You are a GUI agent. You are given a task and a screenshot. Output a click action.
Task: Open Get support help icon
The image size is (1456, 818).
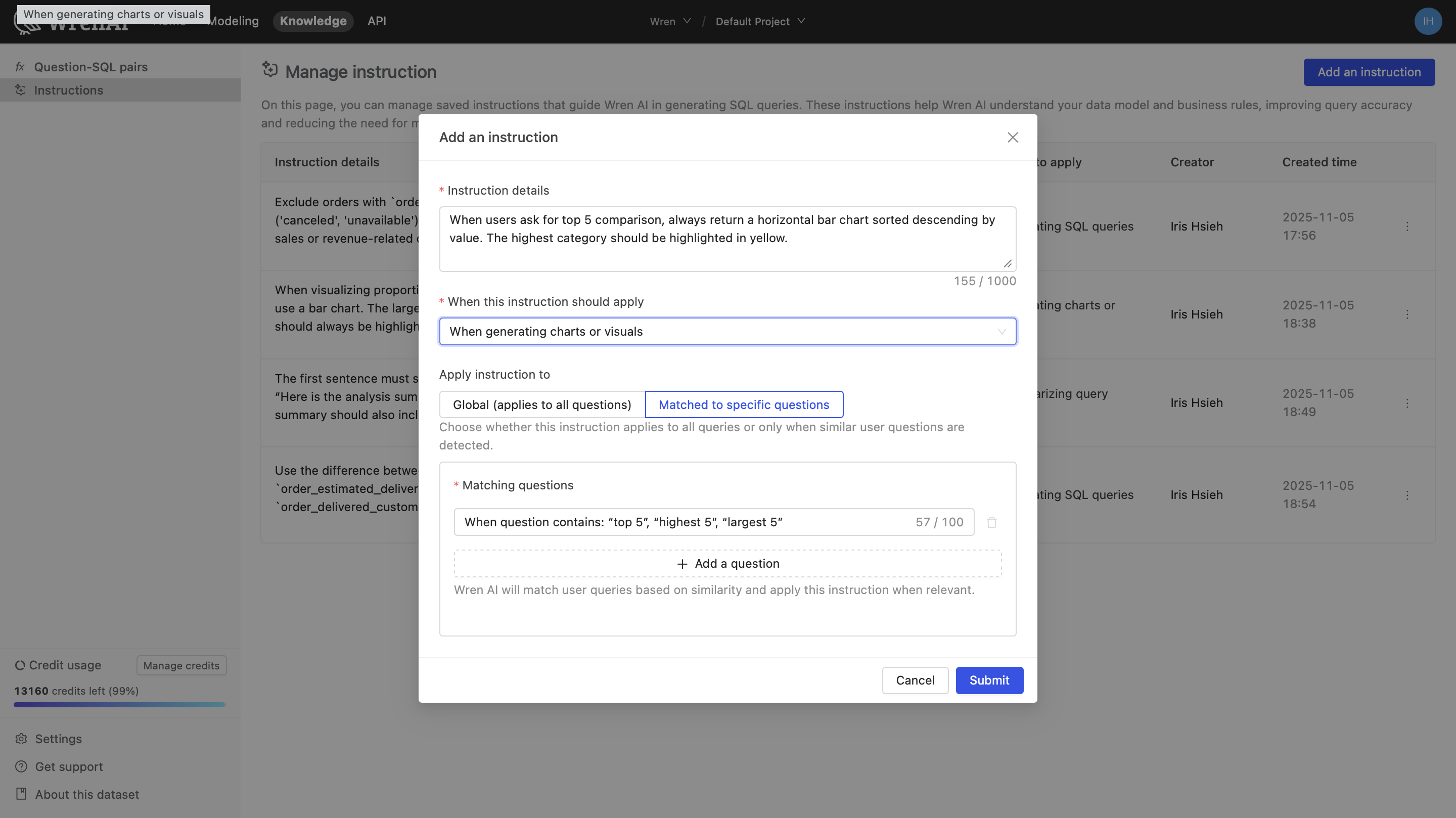point(21,766)
